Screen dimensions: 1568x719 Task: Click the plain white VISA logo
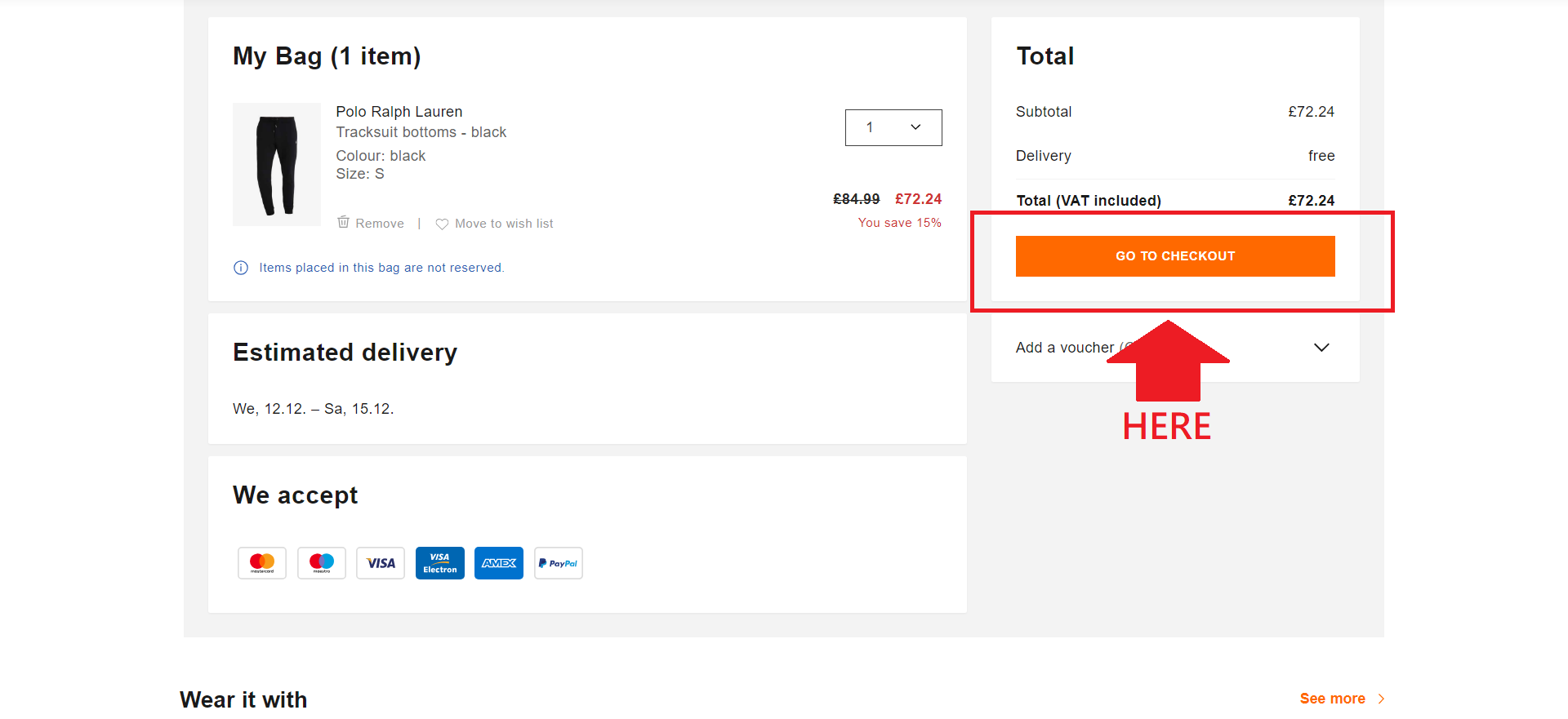click(x=381, y=563)
